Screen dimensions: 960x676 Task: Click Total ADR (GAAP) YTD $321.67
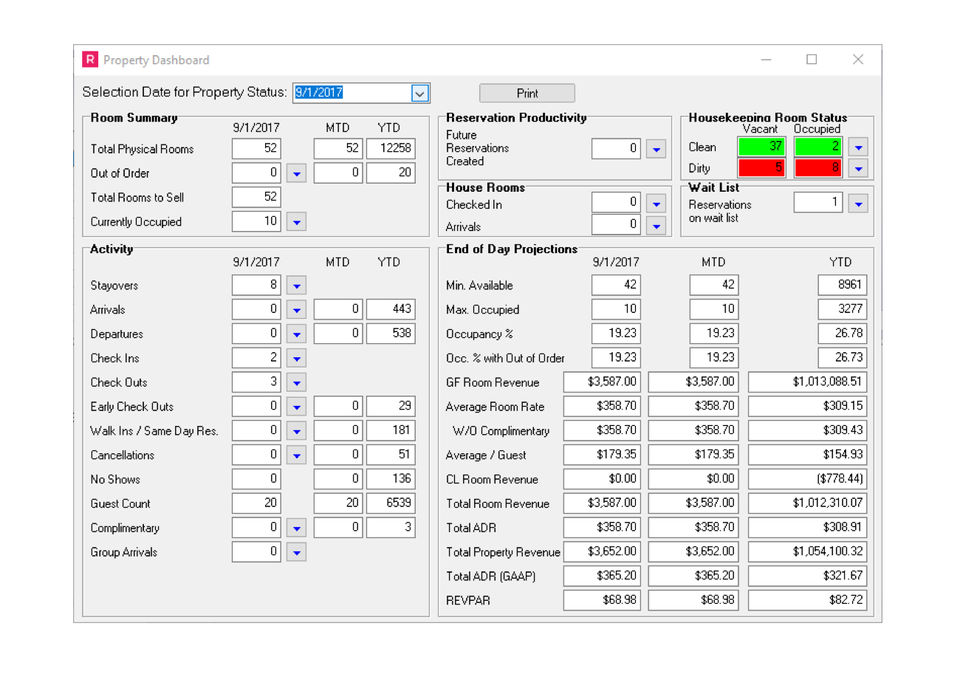pyautogui.click(x=807, y=576)
